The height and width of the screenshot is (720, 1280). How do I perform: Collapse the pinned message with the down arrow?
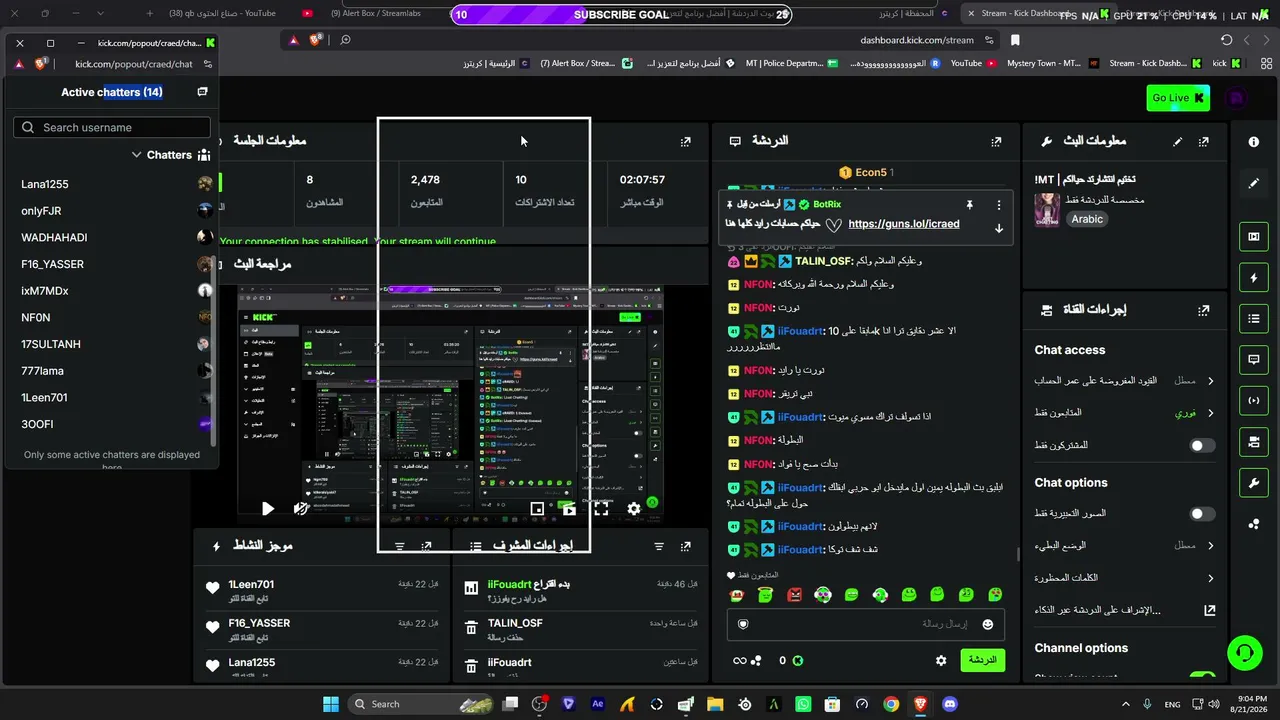(998, 228)
